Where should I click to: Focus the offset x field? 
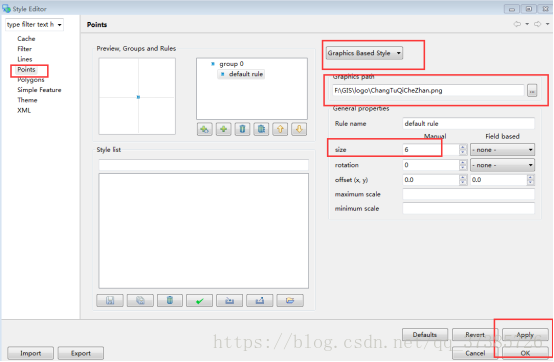[431, 180]
